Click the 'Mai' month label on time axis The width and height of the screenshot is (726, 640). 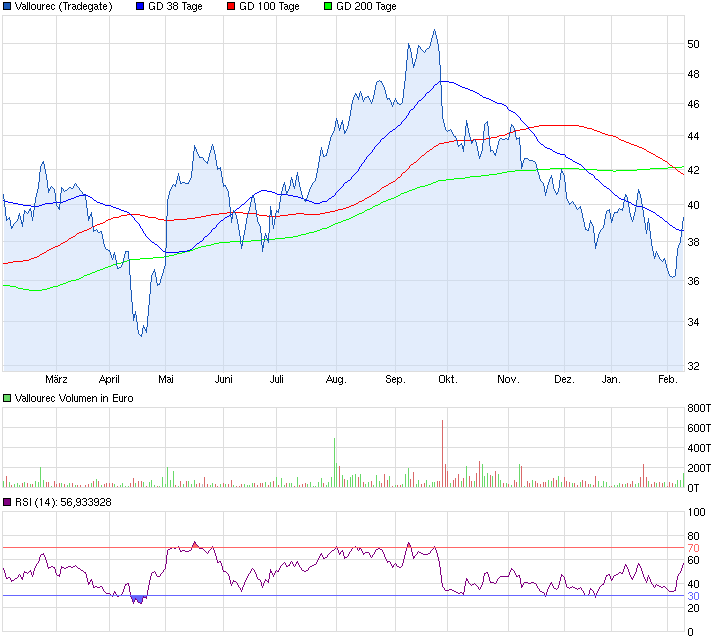point(166,380)
